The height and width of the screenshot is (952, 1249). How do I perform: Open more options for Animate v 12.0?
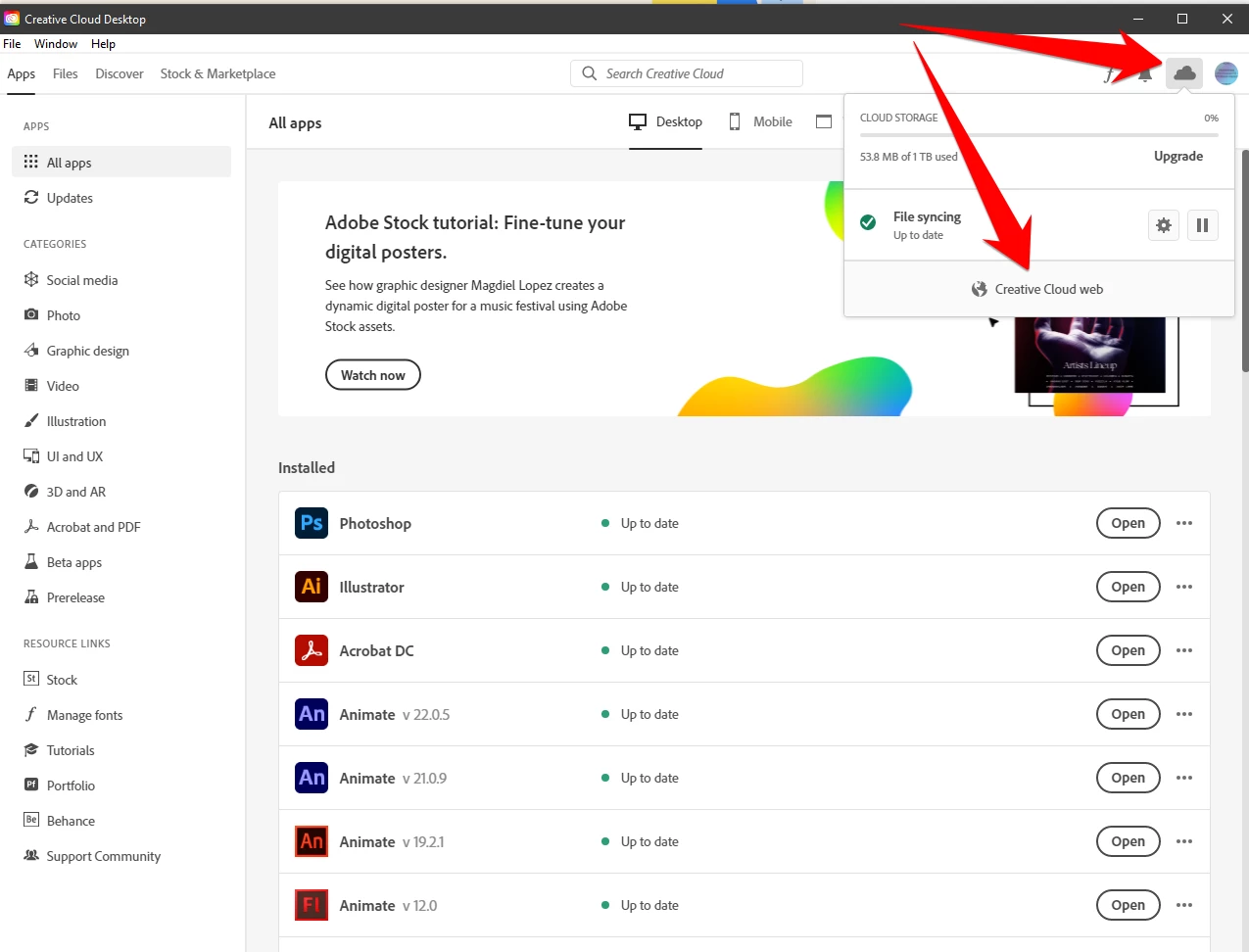click(1184, 905)
